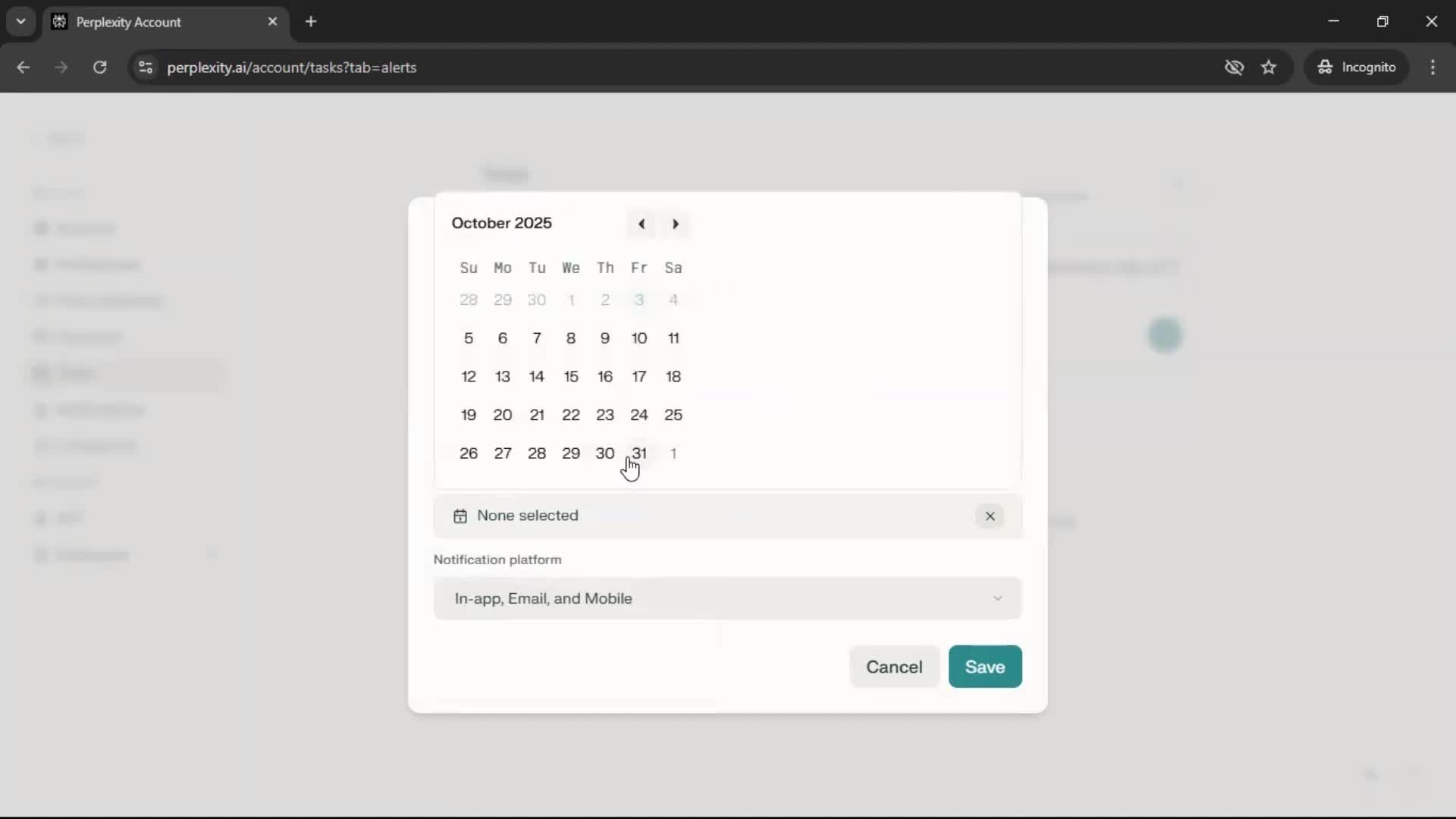Choose October 5 in date picker
This screenshot has height=819, width=1456.
pos(469,338)
